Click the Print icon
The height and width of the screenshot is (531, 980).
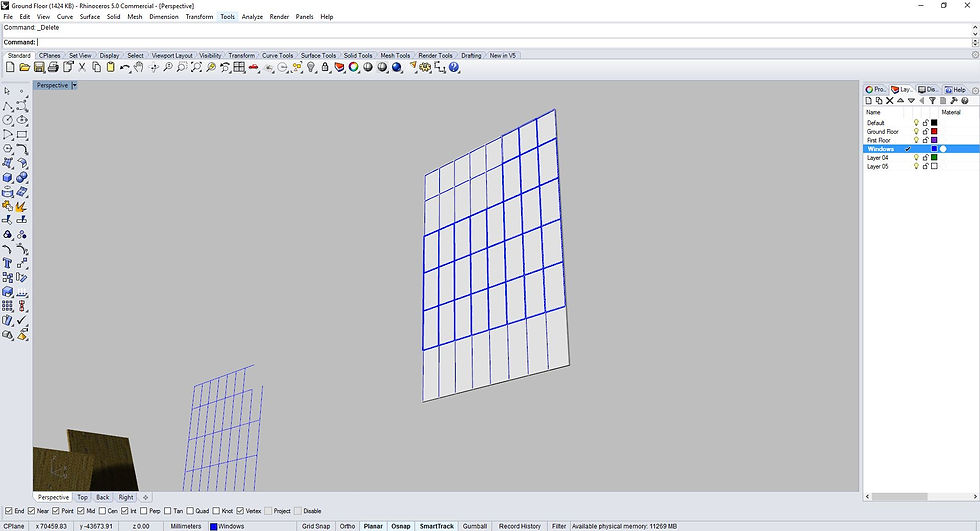coord(53,67)
